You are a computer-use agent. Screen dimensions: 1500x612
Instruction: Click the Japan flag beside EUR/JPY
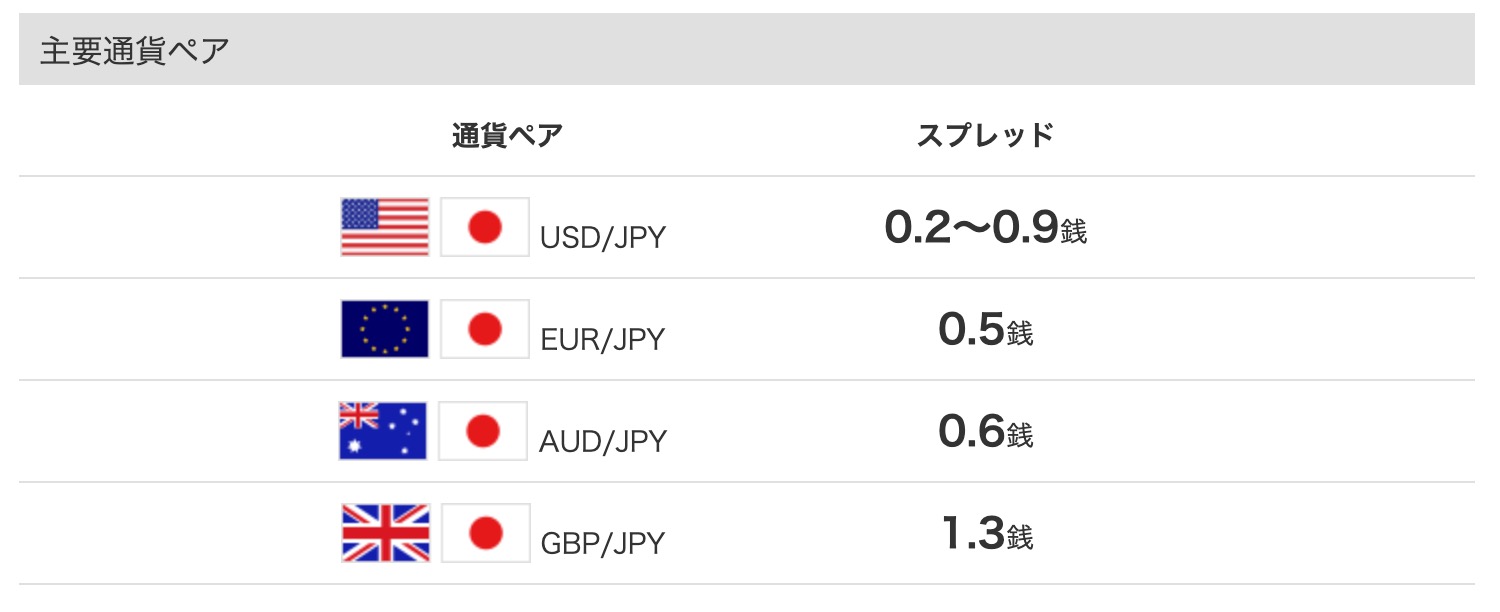tap(485, 329)
